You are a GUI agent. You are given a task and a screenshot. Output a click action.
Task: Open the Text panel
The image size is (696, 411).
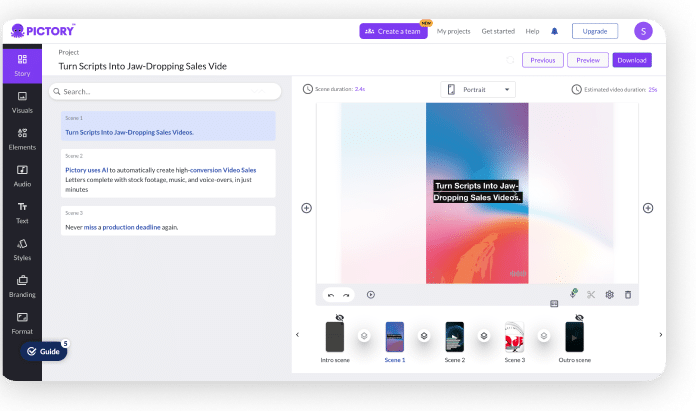(x=22, y=213)
